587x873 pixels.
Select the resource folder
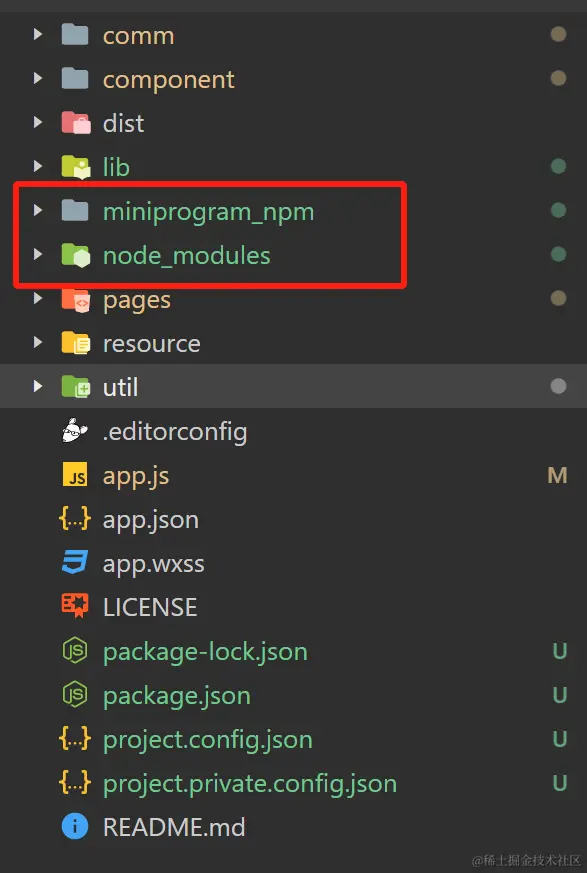pos(294,343)
